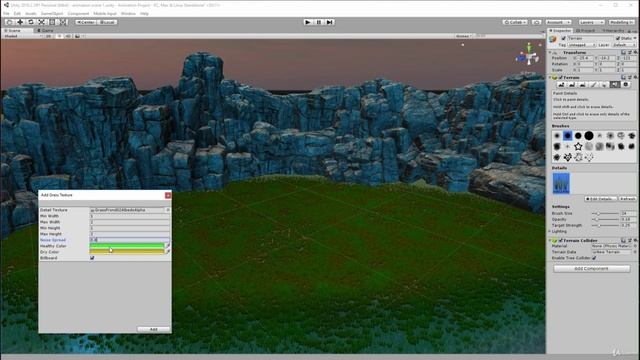Select the Move tool in toolbar
The height and width of the screenshot is (360, 640).
click(x=20, y=22)
